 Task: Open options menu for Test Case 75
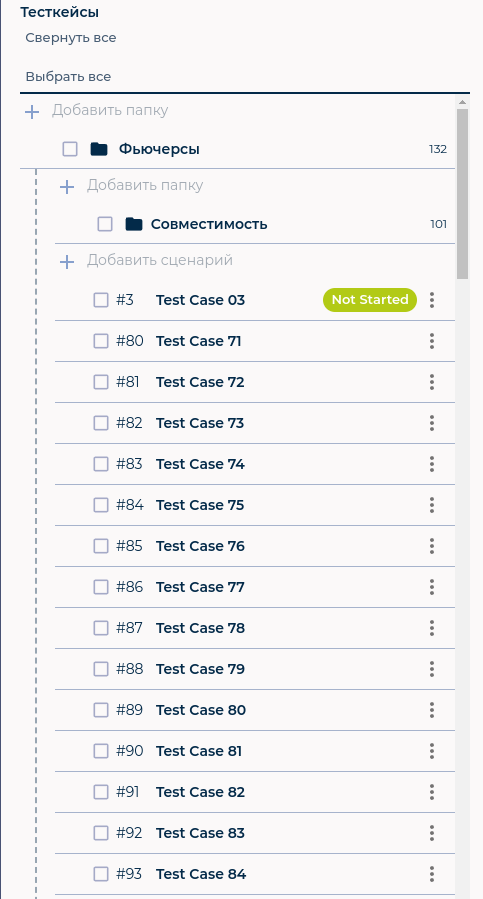pyautogui.click(x=432, y=505)
